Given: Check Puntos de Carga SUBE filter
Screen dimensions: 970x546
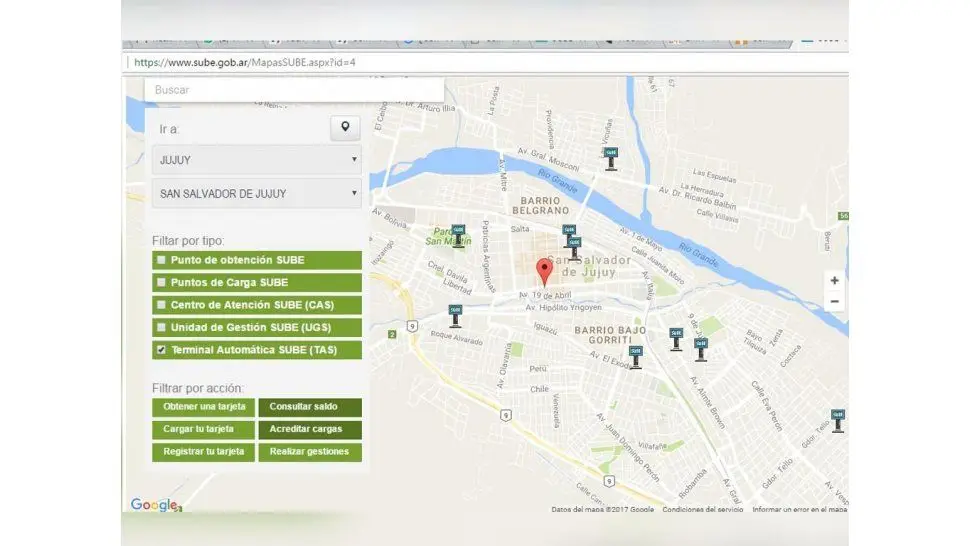Looking at the screenshot, I should click(161, 282).
